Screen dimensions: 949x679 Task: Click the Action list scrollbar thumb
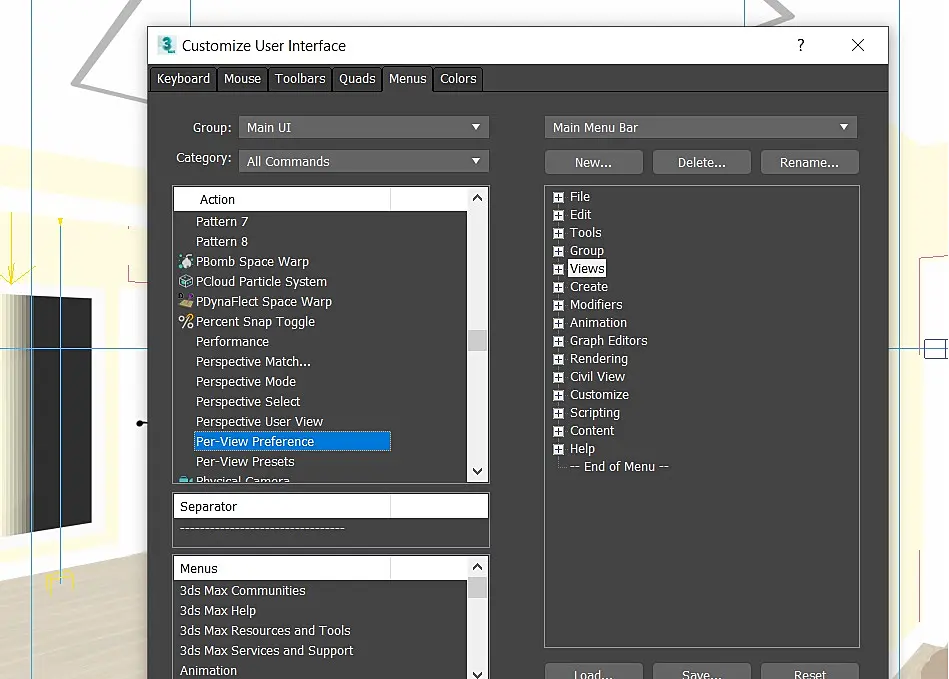click(477, 340)
